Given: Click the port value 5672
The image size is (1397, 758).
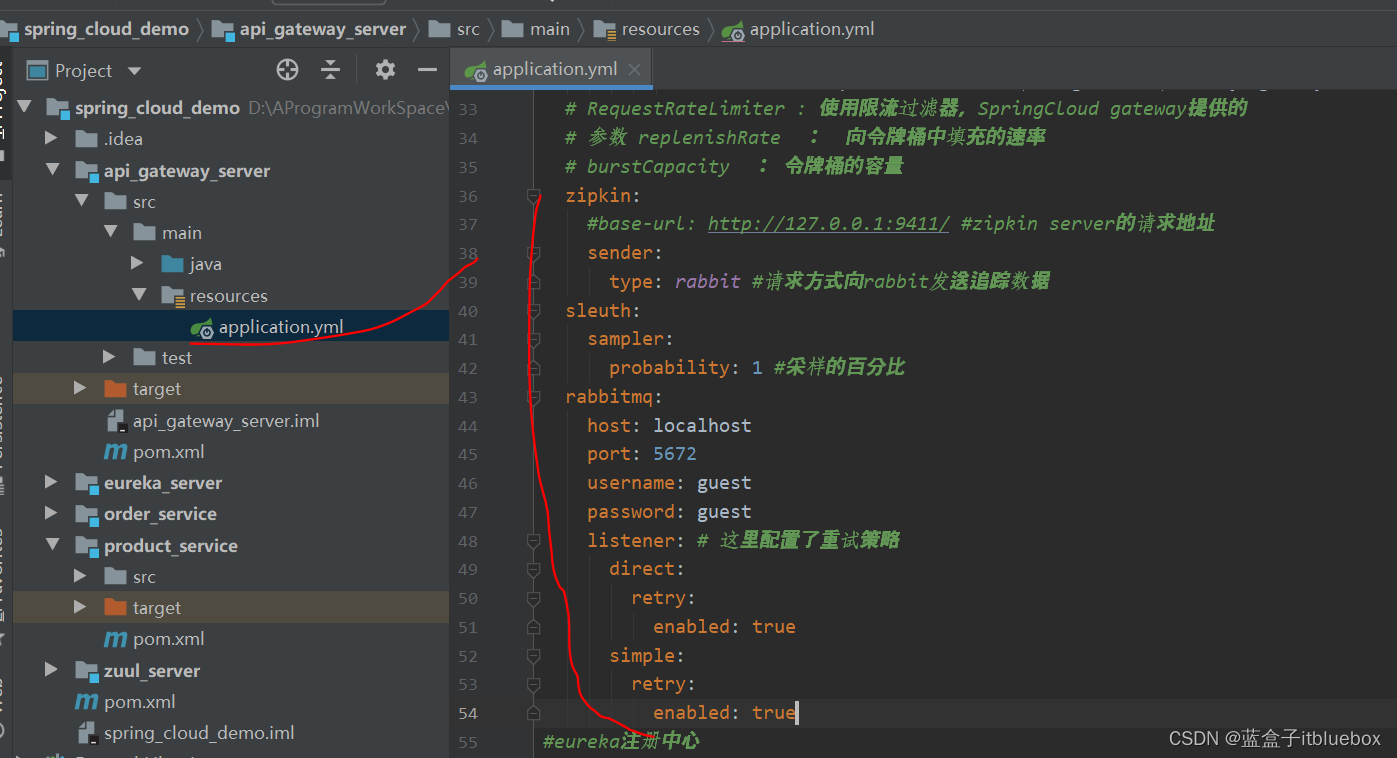Looking at the screenshot, I should [675, 454].
